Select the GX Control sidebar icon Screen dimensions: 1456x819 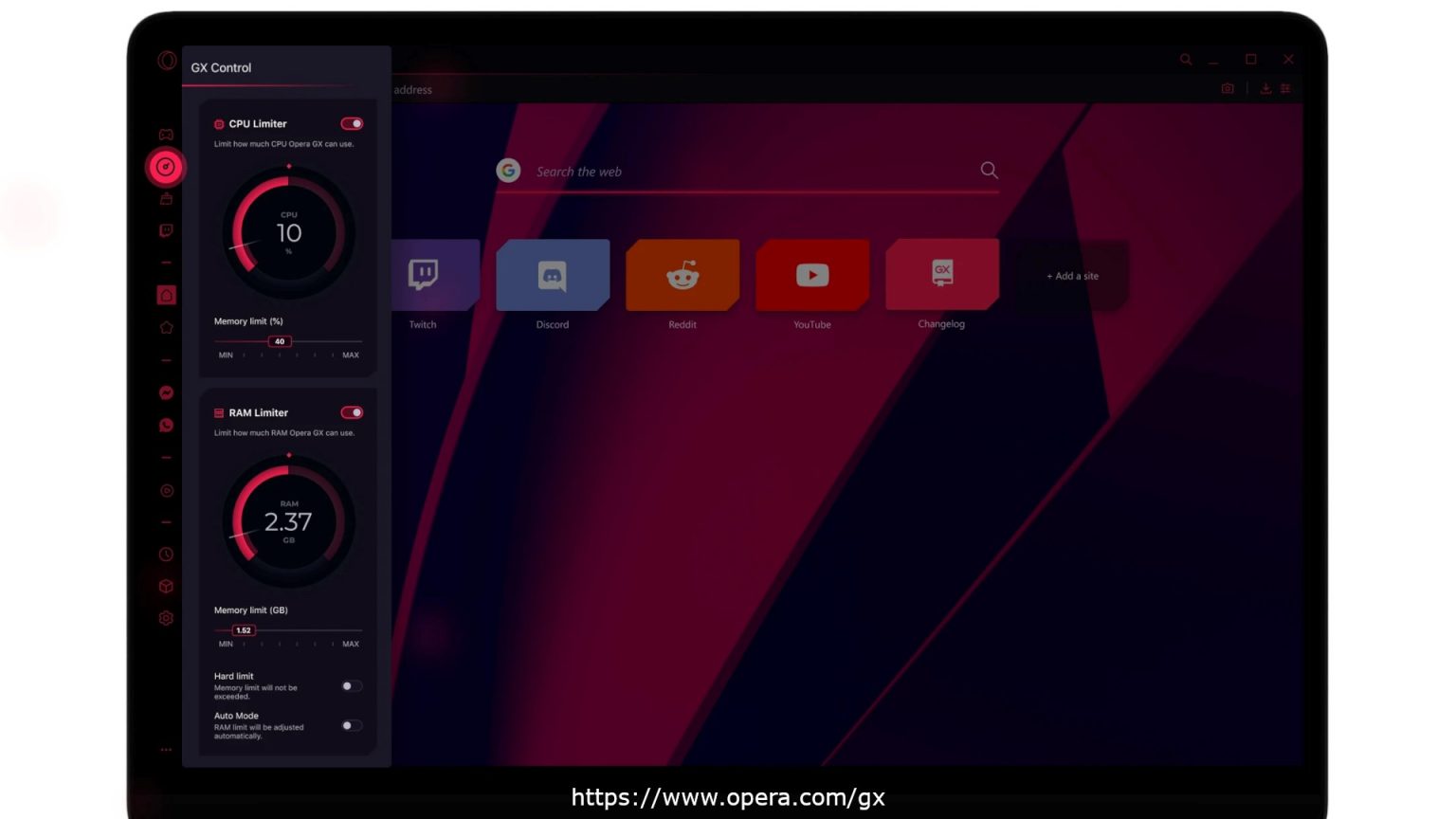click(165, 166)
